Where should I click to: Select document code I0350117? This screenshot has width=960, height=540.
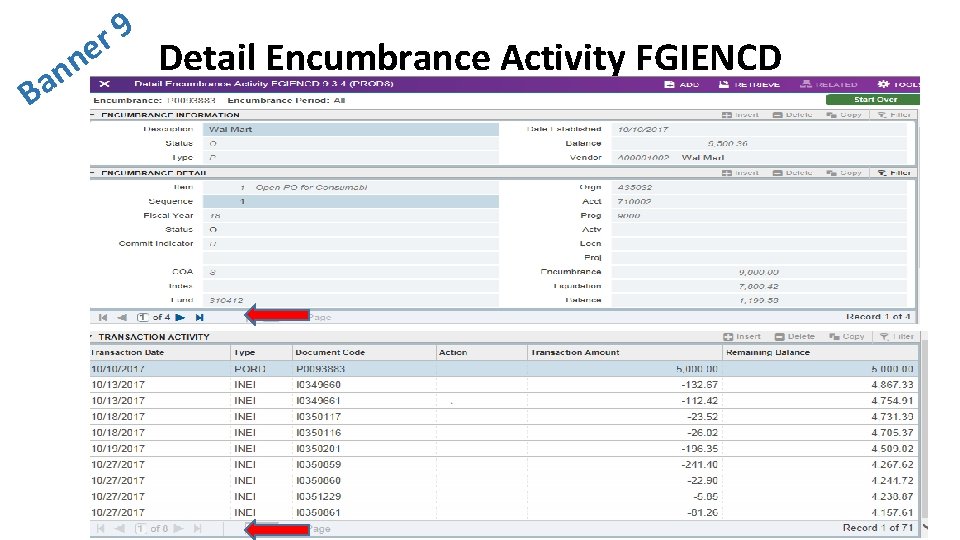(318, 417)
